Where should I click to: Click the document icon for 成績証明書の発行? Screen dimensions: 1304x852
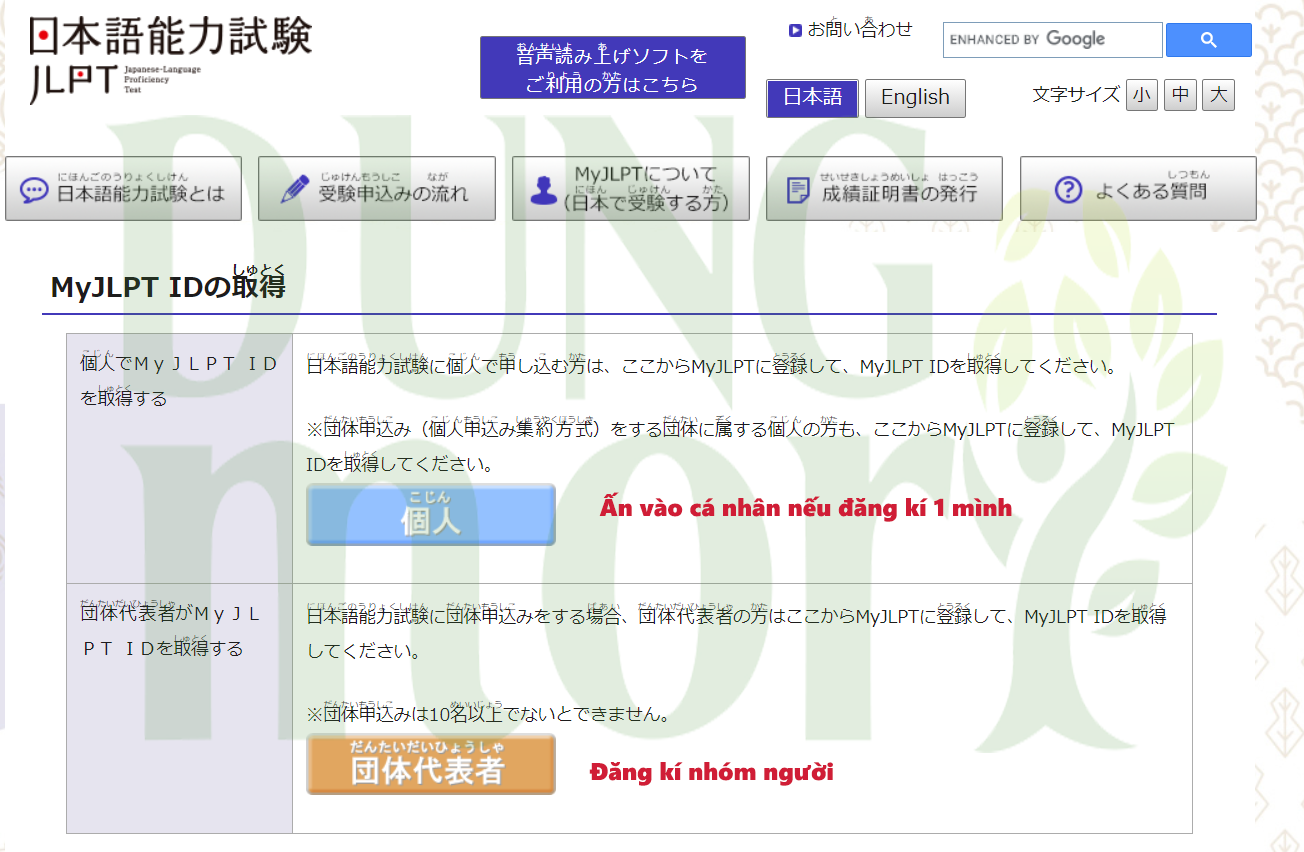point(798,191)
